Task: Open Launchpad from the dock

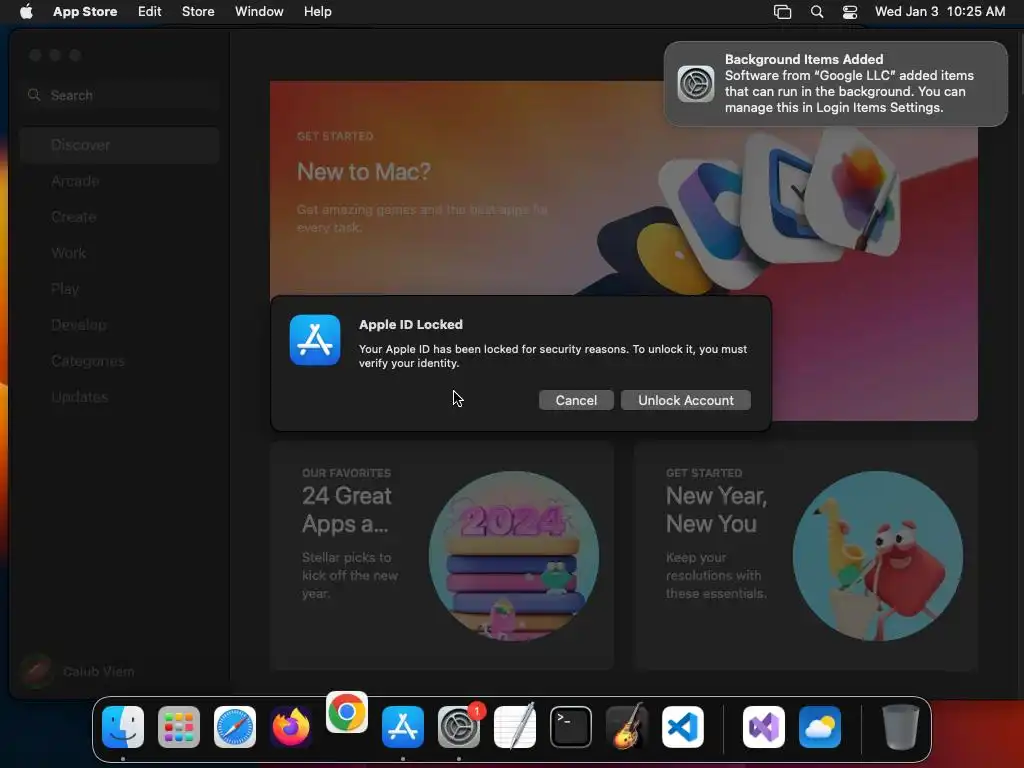Action: (179, 727)
